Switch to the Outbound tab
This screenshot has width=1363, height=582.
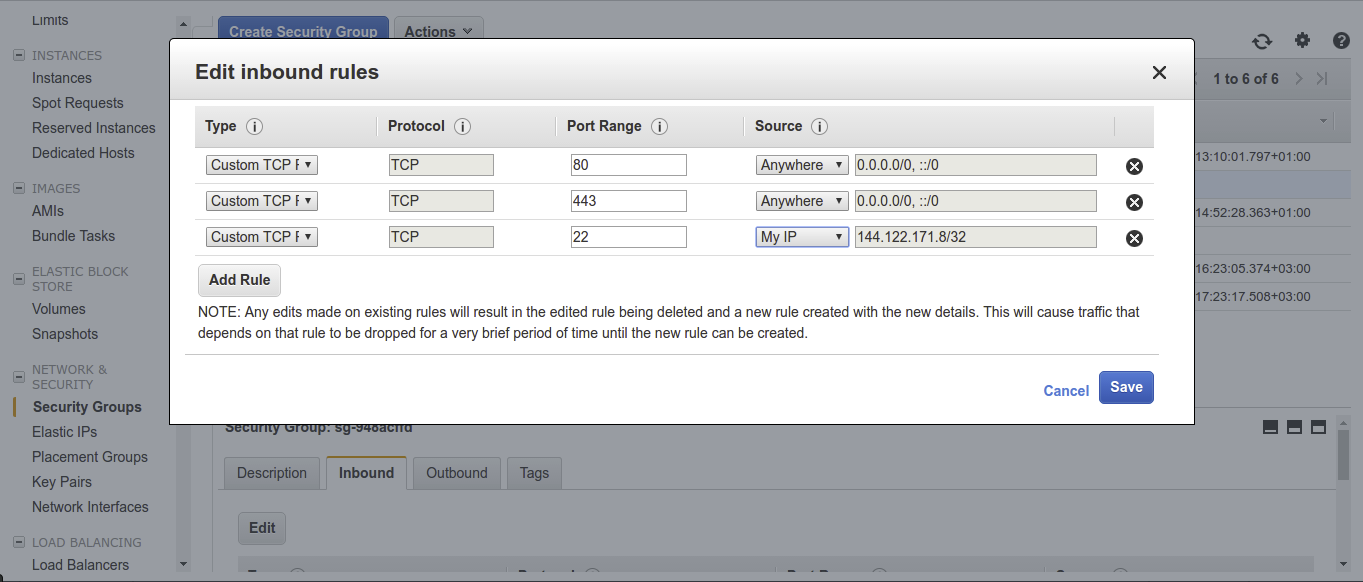pos(456,473)
